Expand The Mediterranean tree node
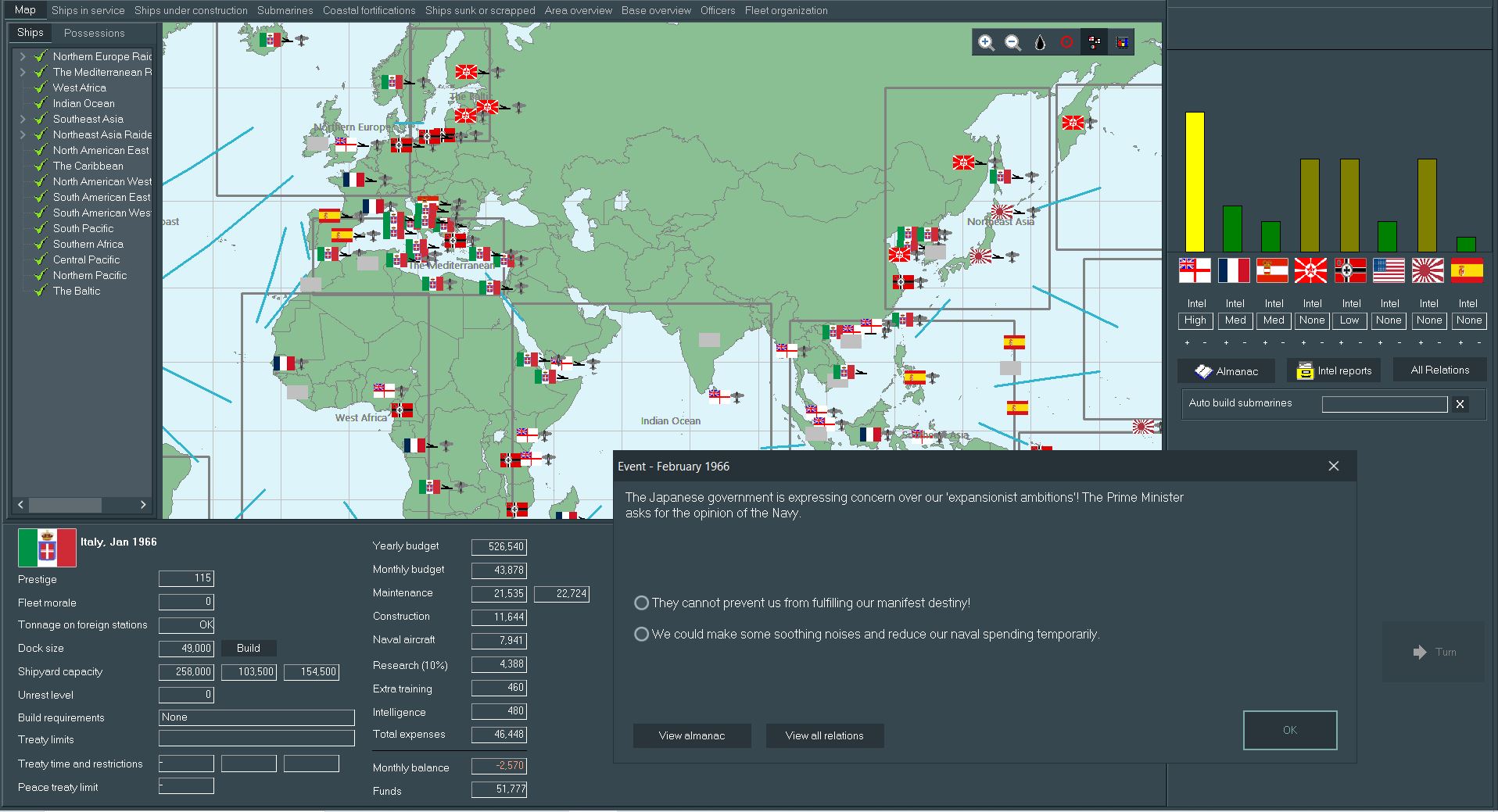This screenshot has height=812, width=1498. [23, 72]
